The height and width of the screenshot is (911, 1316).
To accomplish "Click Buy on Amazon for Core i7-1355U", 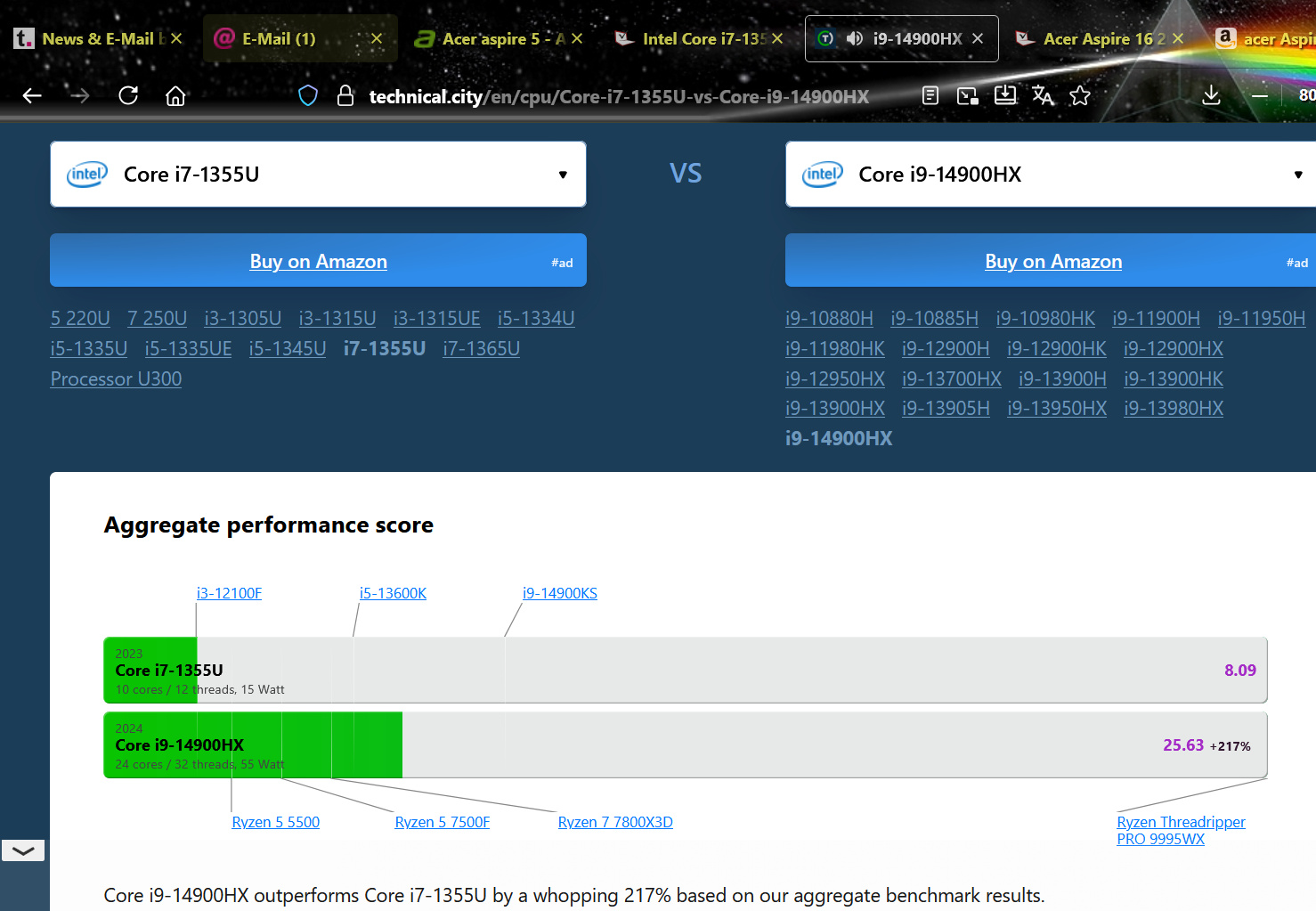I will coord(318,261).
